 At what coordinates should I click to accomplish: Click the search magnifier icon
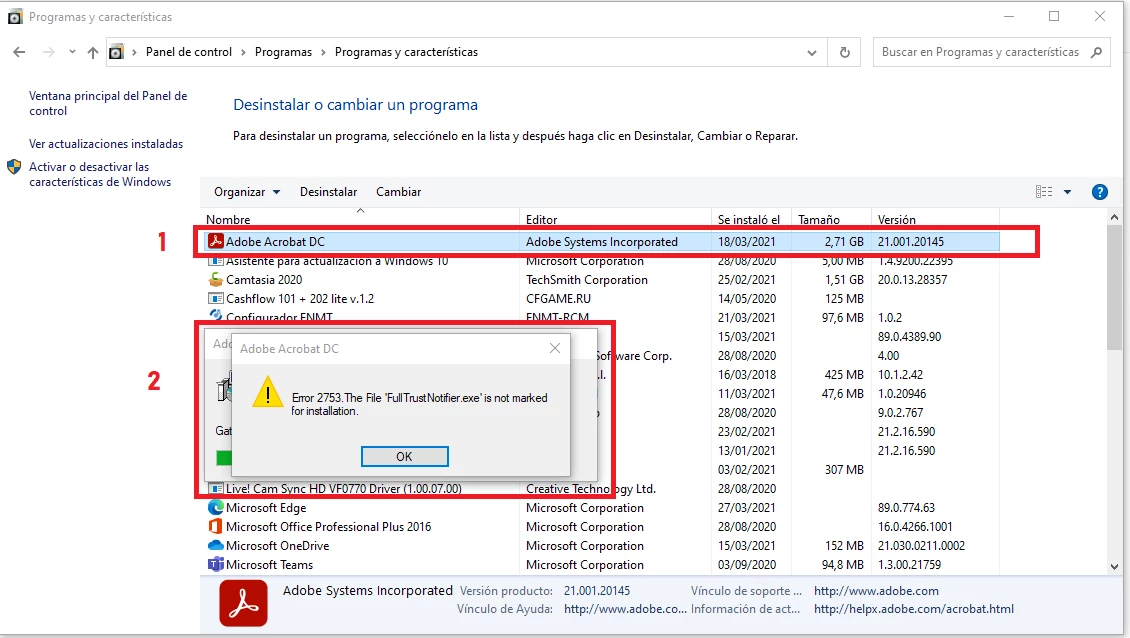coord(1096,52)
